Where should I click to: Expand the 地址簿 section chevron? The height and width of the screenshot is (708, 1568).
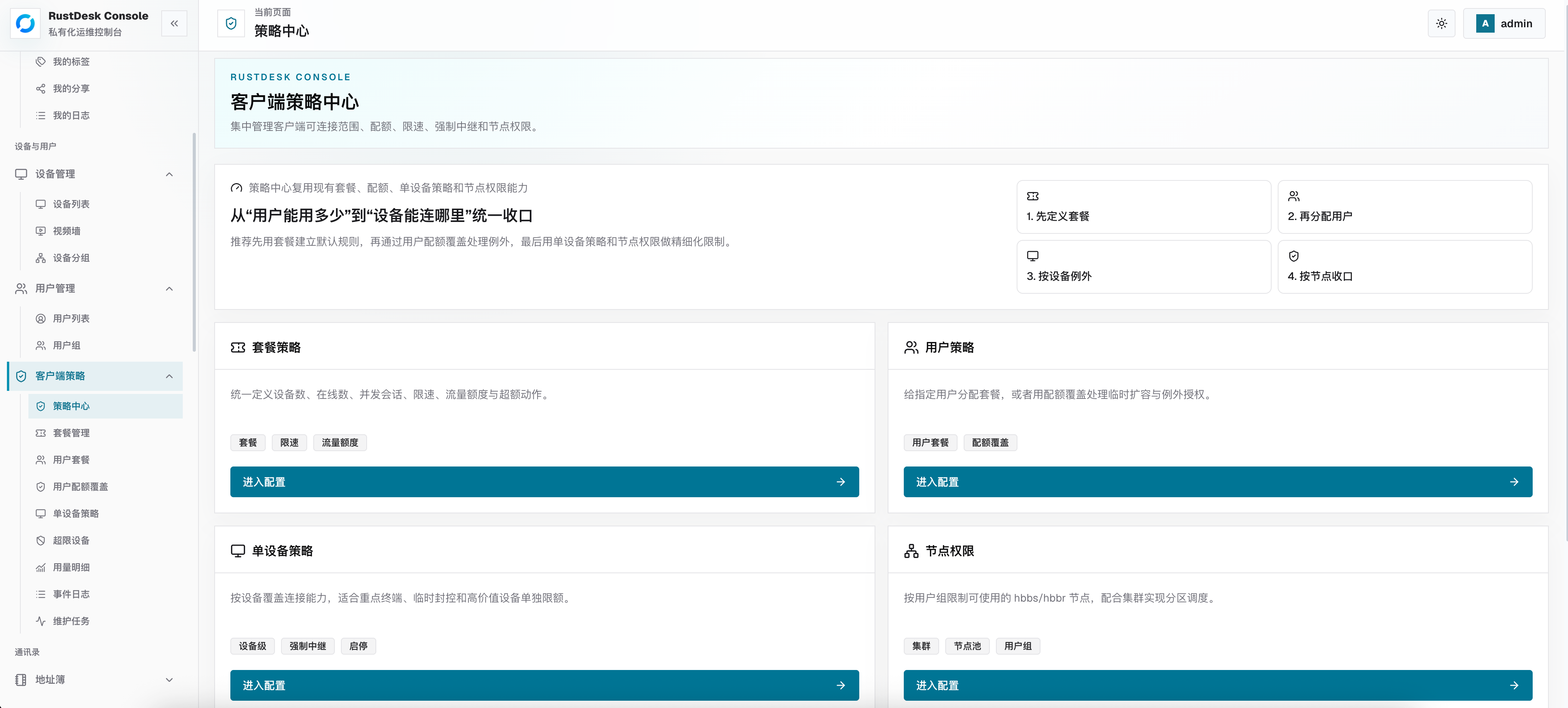click(169, 679)
